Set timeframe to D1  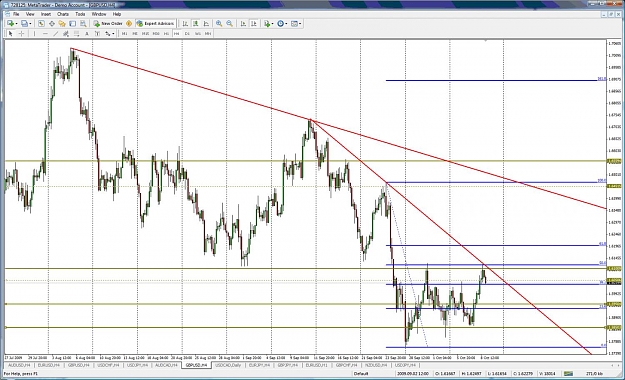(187, 33)
